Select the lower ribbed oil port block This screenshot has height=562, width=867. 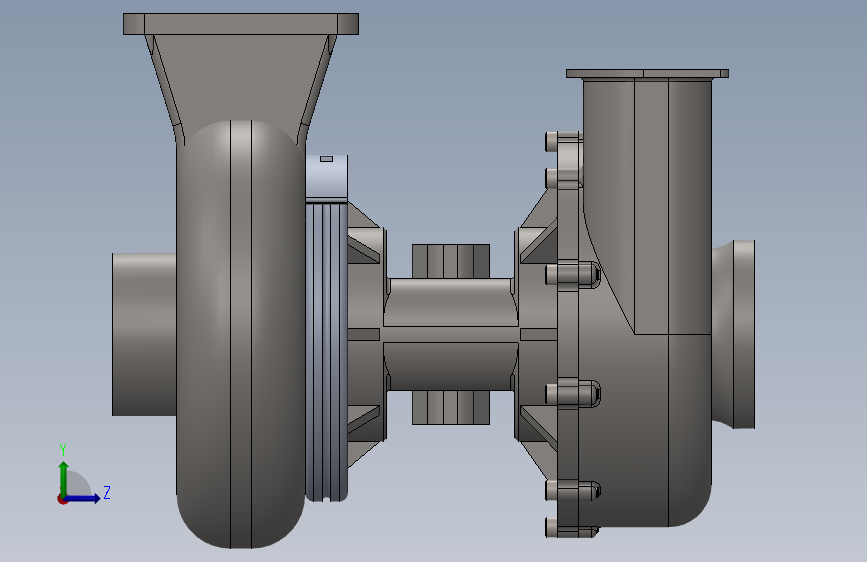(451, 408)
